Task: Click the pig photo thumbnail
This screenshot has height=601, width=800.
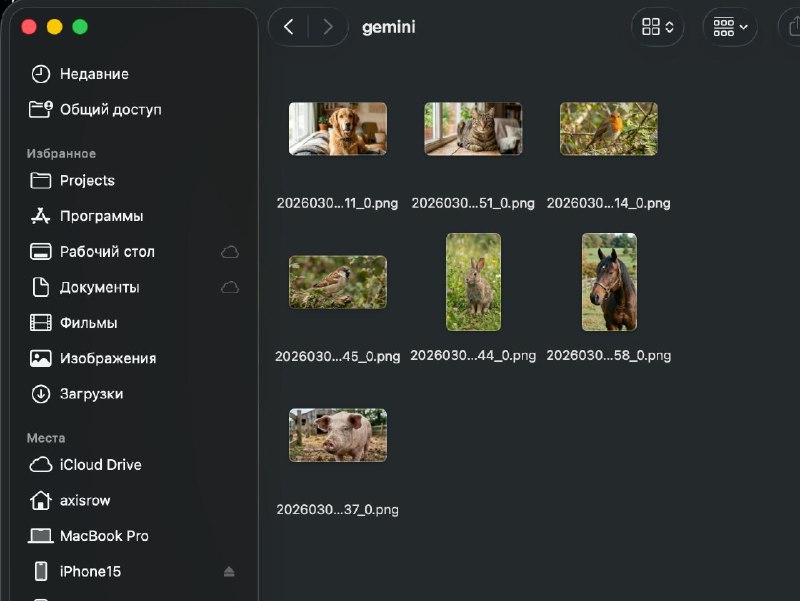Action: click(337, 435)
